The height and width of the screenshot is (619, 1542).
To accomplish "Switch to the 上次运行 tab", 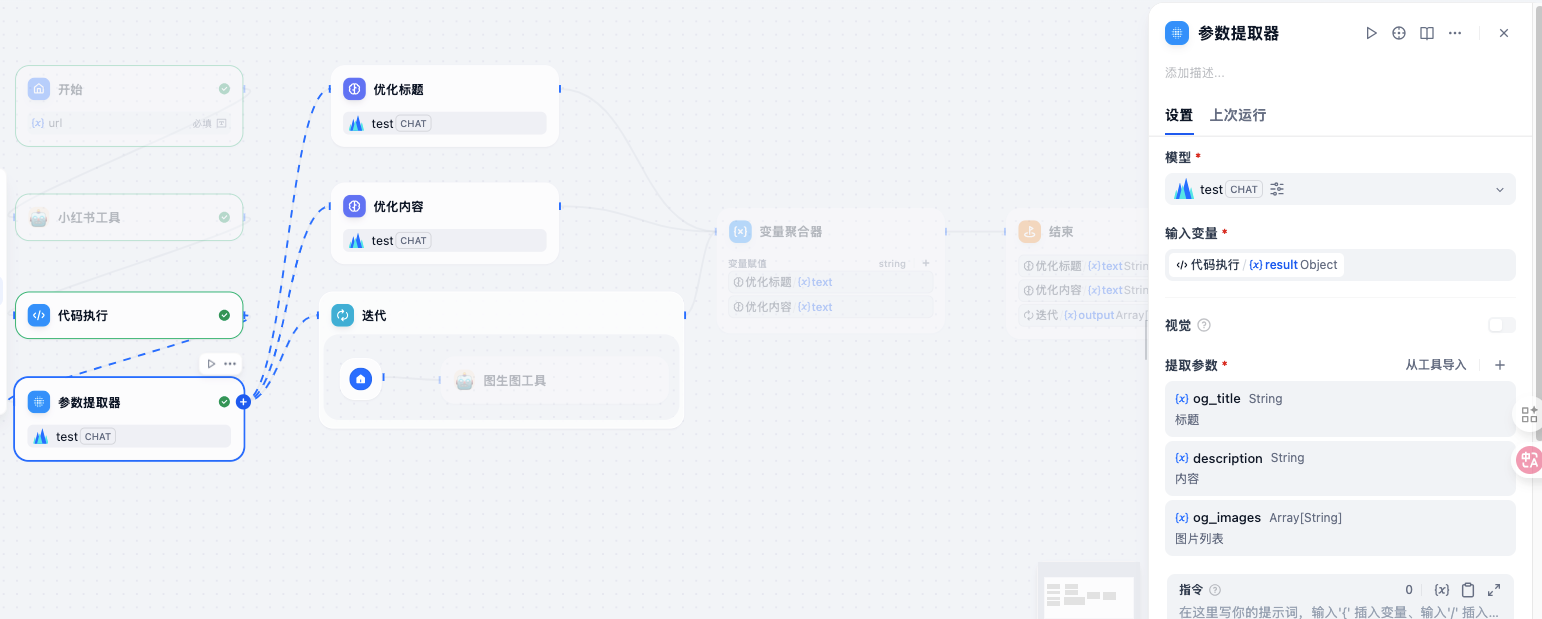I will point(1238,115).
